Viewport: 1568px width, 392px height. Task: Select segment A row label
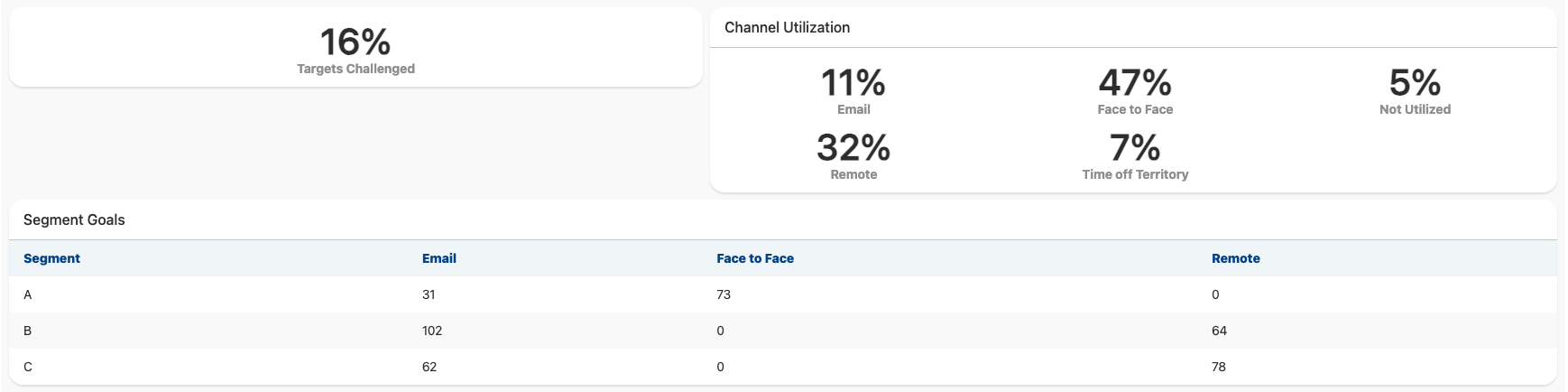pyautogui.click(x=28, y=294)
